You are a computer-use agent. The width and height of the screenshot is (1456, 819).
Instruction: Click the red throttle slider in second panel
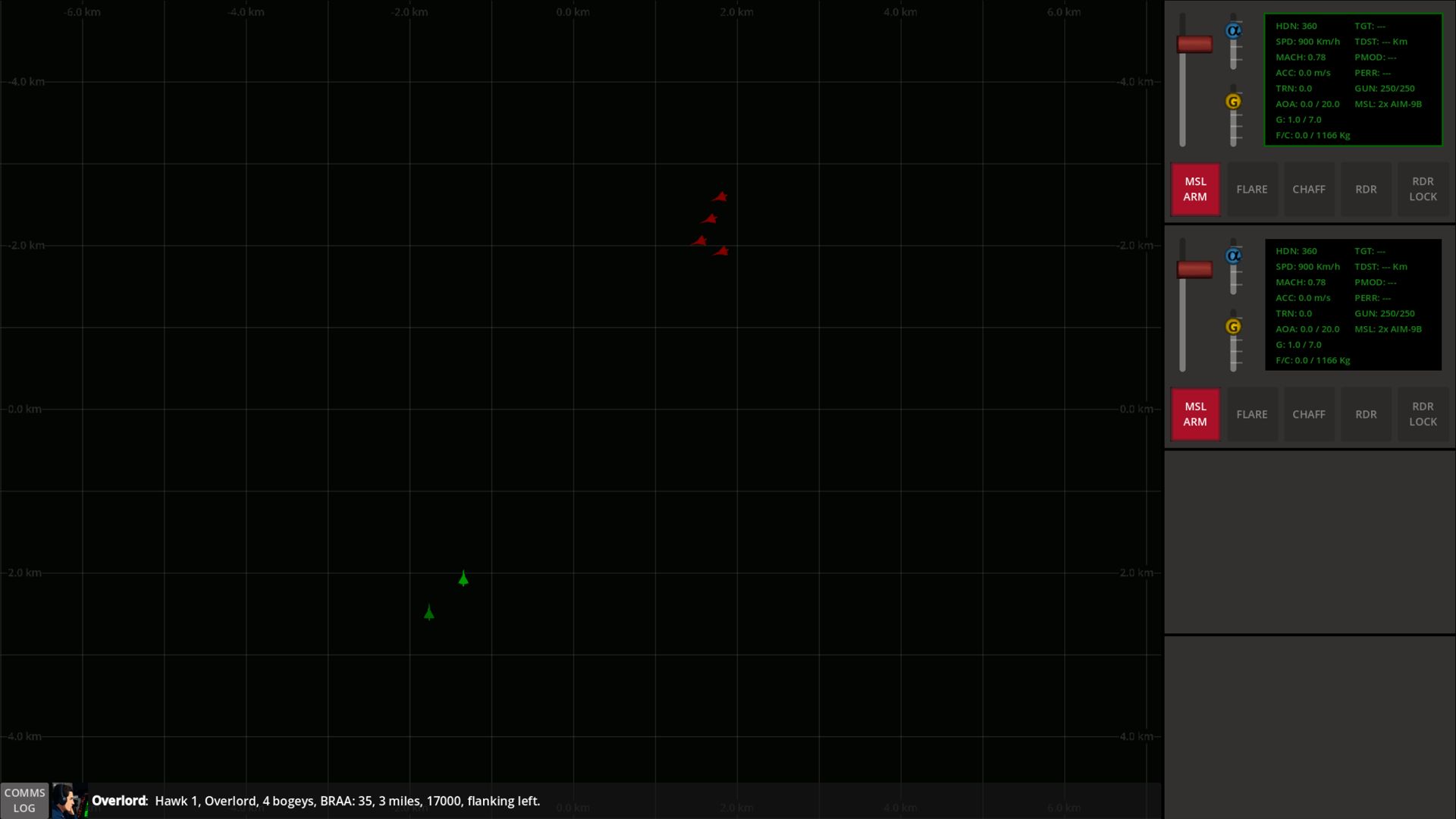pos(1194,270)
